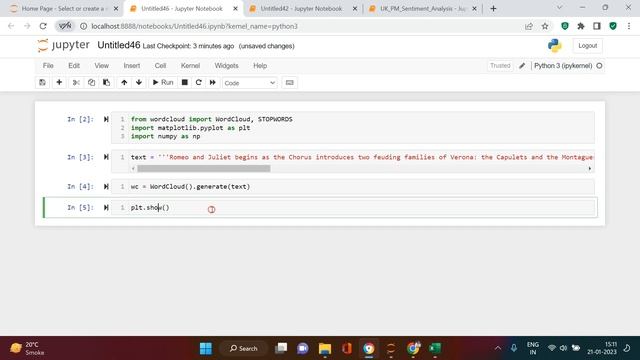Show hidden system tray icons chevron

click(x=498, y=348)
